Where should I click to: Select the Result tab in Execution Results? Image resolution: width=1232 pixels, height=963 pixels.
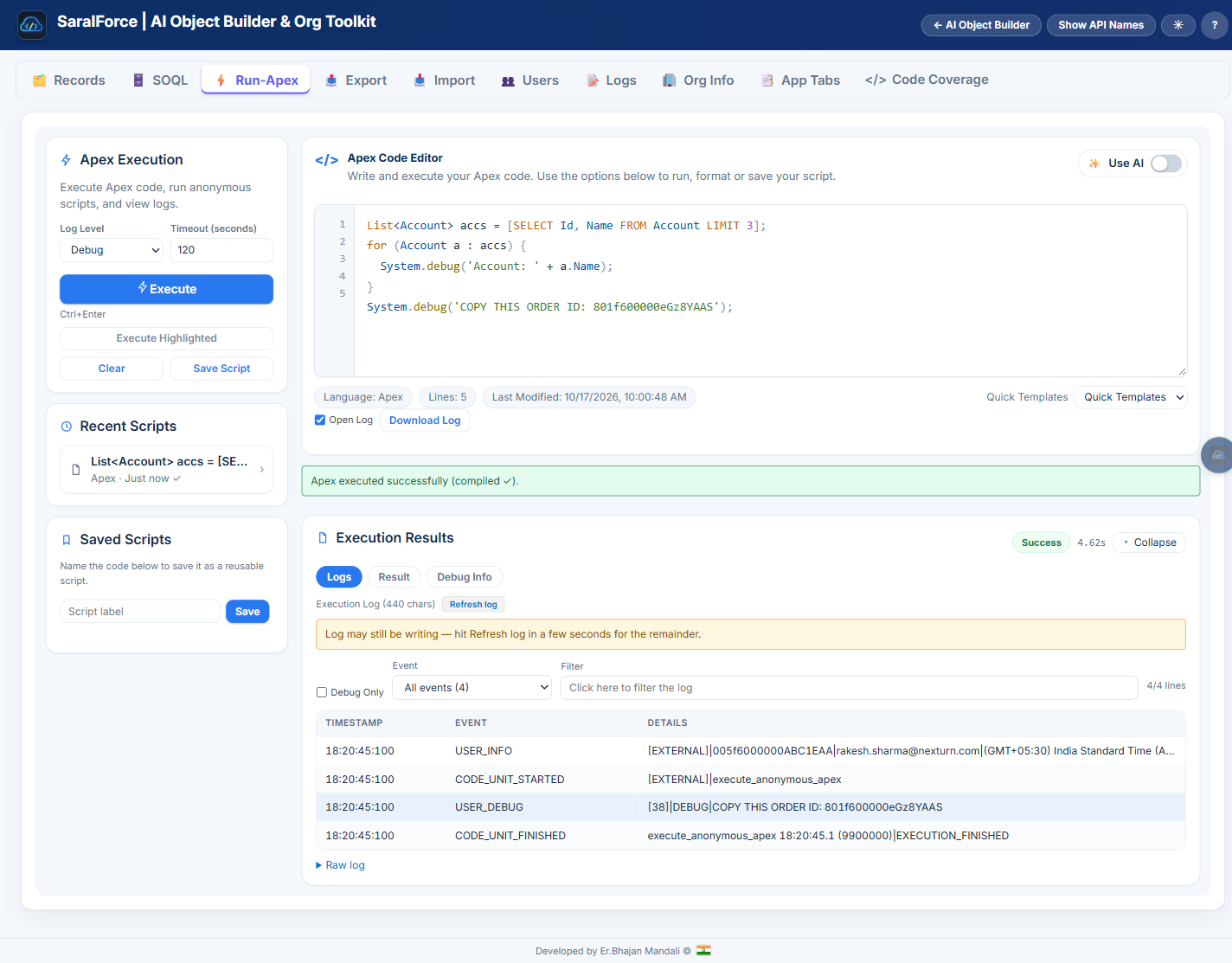click(394, 577)
